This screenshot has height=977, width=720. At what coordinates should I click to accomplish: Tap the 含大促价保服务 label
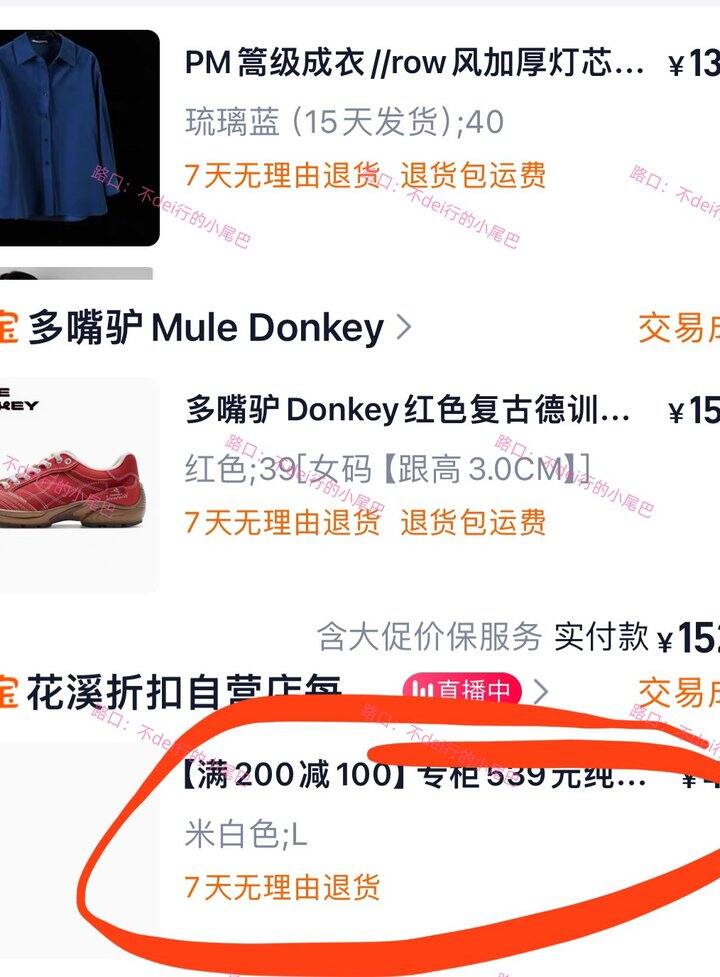pyautogui.click(x=429, y=636)
